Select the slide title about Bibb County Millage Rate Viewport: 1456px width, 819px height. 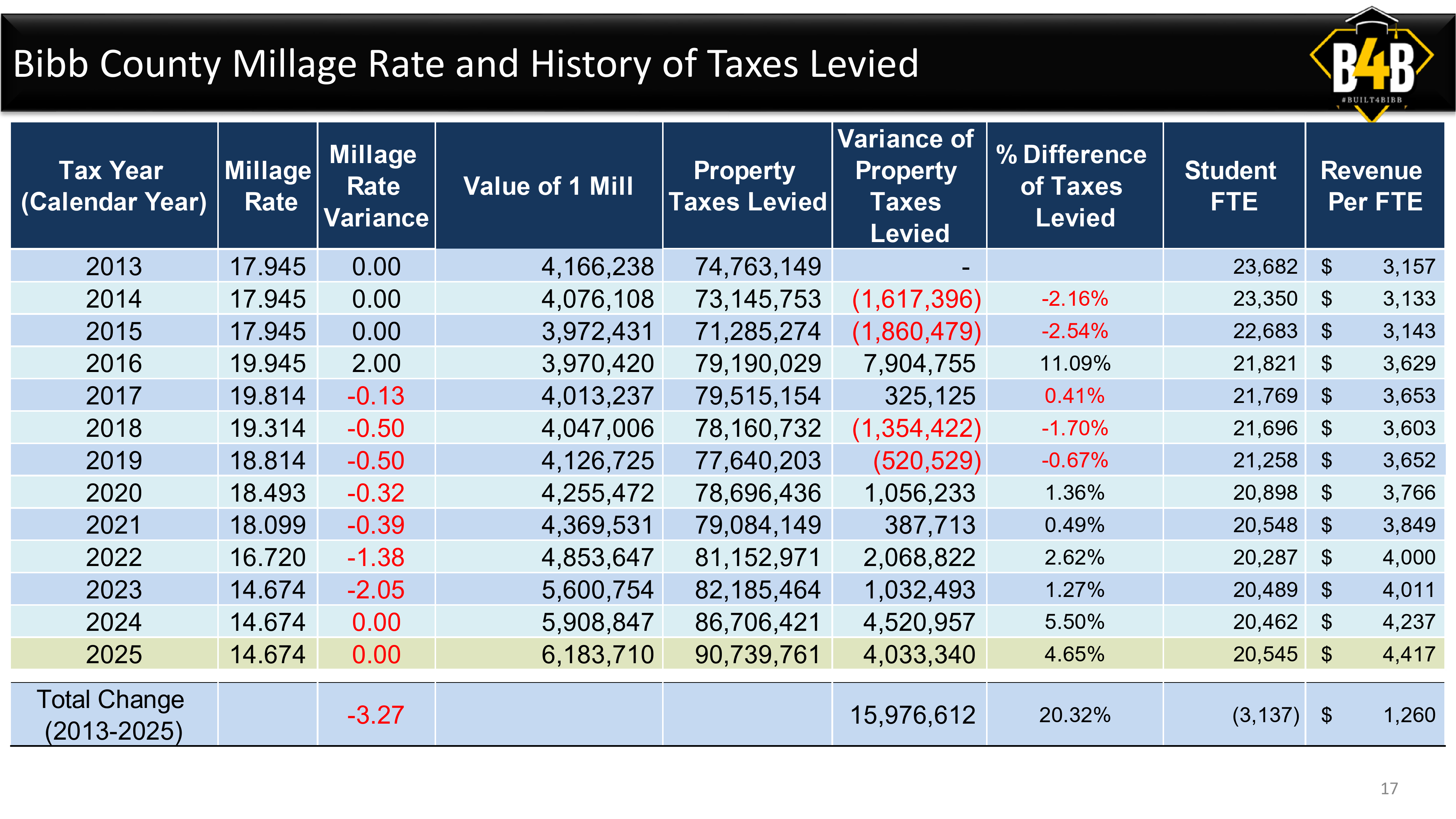tap(466, 63)
